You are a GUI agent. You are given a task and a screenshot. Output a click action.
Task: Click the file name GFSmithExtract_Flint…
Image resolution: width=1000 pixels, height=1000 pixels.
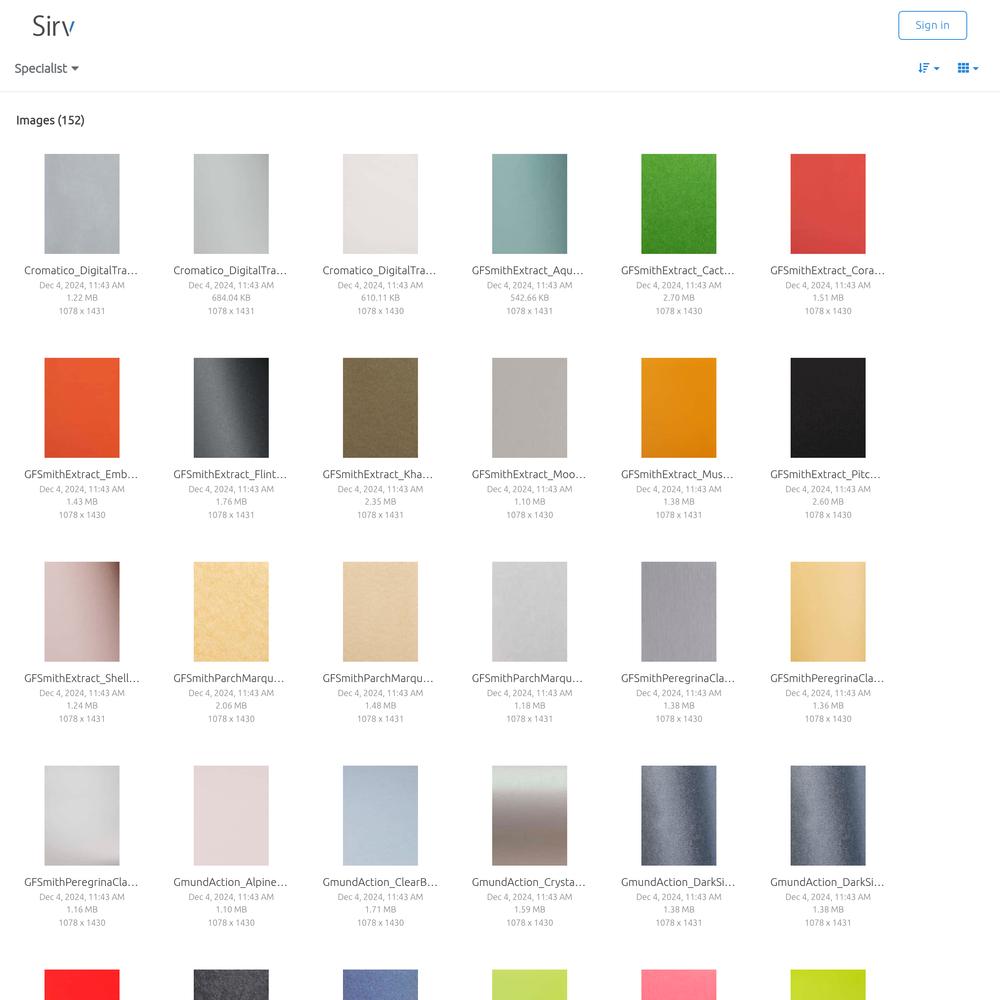[230, 474]
